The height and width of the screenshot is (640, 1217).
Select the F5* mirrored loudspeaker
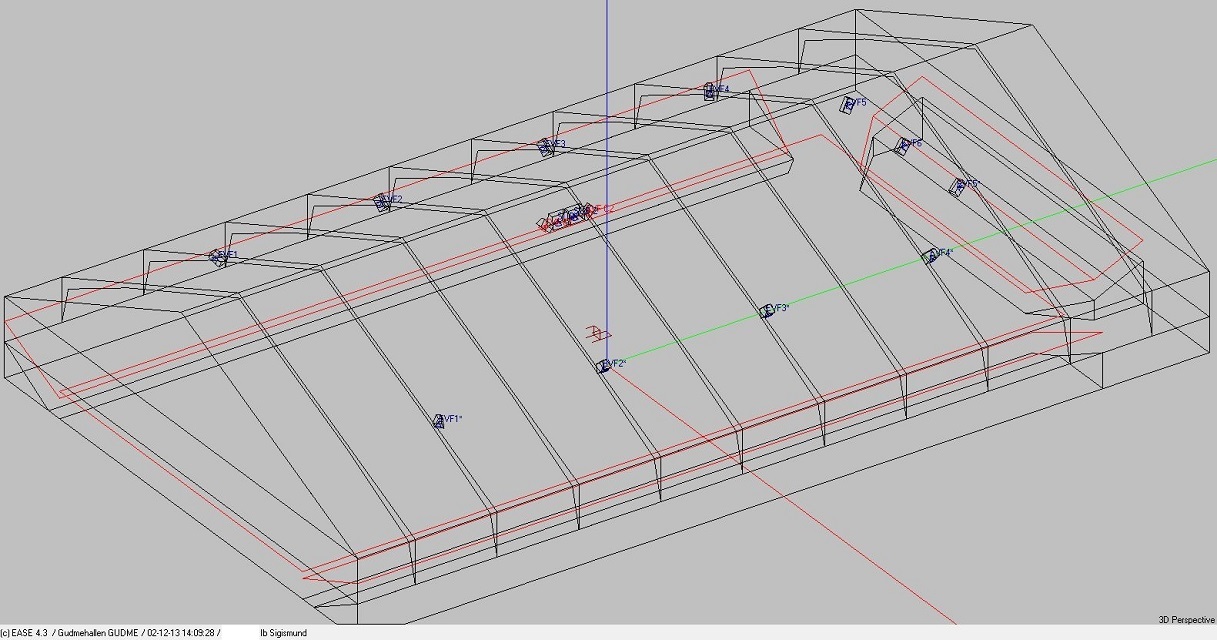click(957, 186)
